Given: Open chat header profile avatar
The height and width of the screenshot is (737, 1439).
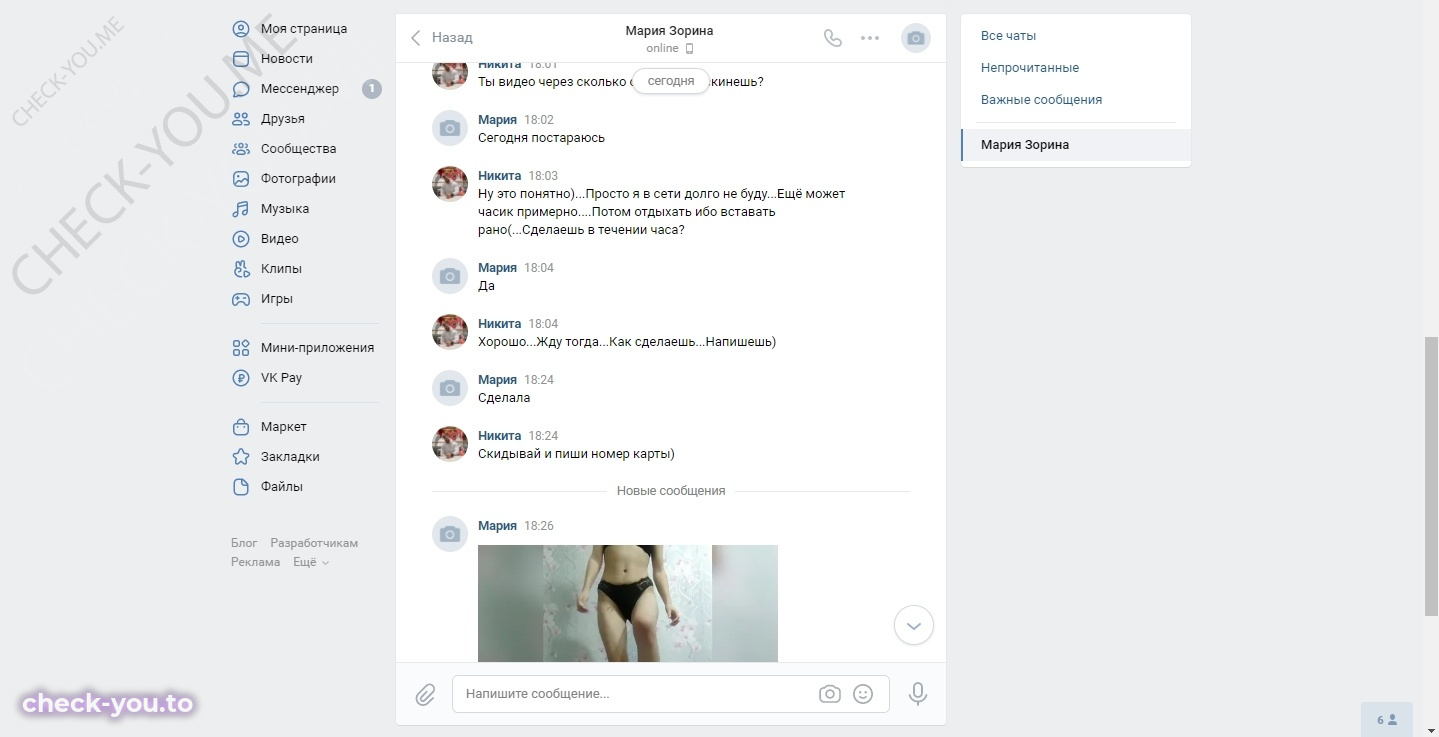Looking at the screenshot, I should (x=915, y=38).
